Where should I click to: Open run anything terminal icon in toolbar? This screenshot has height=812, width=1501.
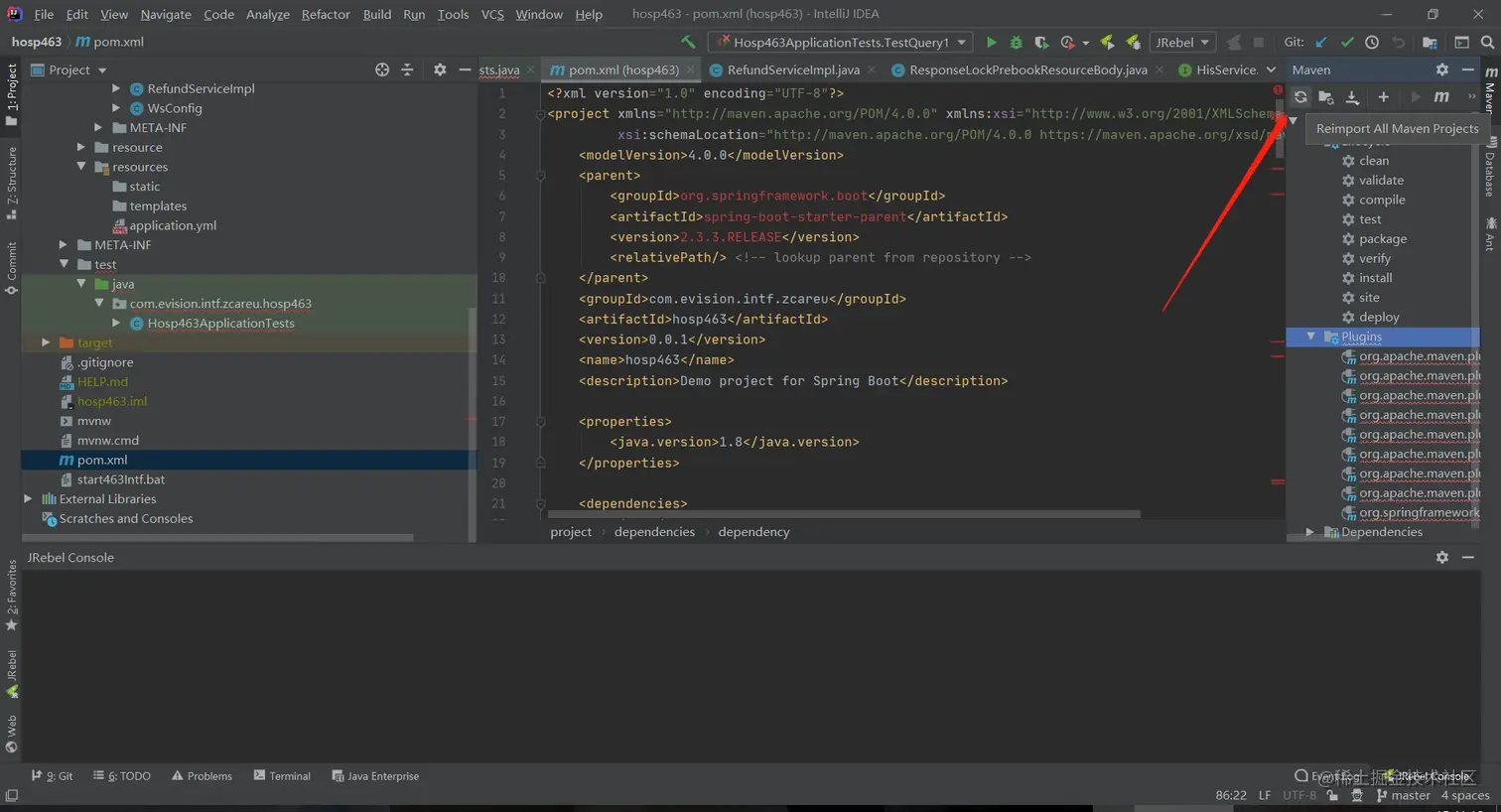[x=1461, y=42]
